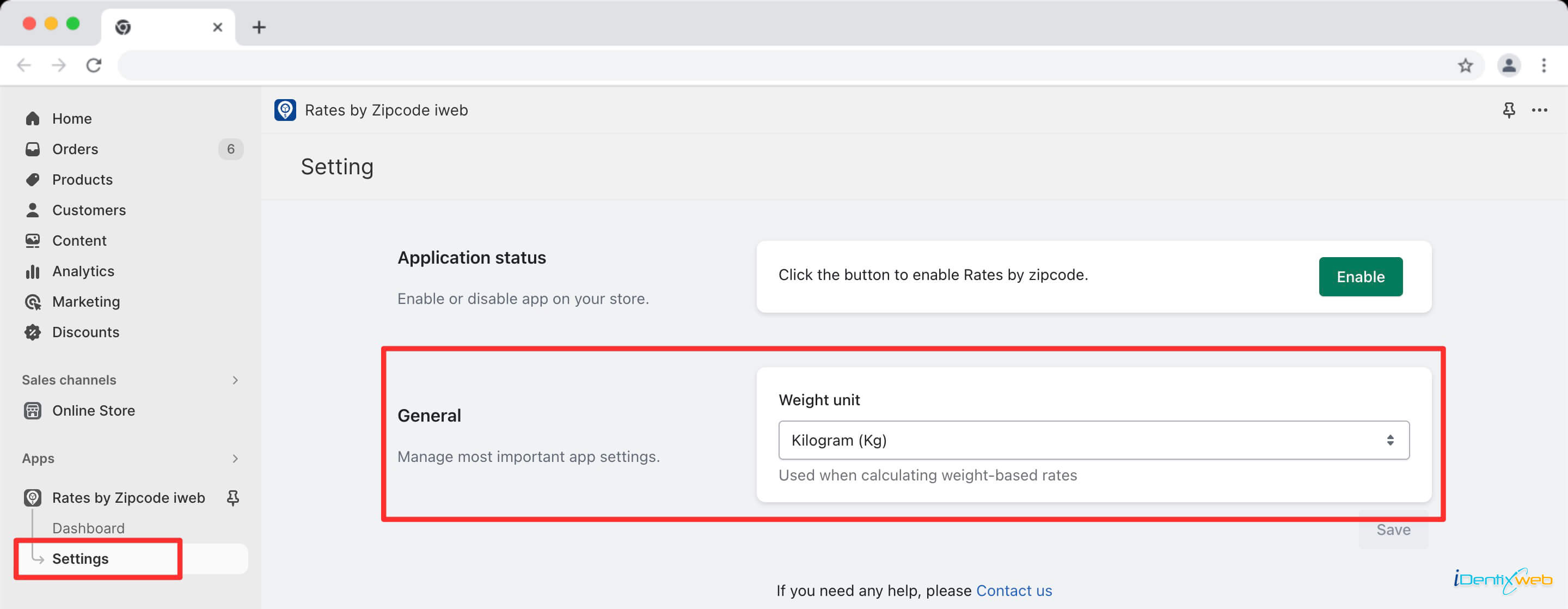Click 'Manage most important app settings.' text
The image size is (1568, 609).
528,456
